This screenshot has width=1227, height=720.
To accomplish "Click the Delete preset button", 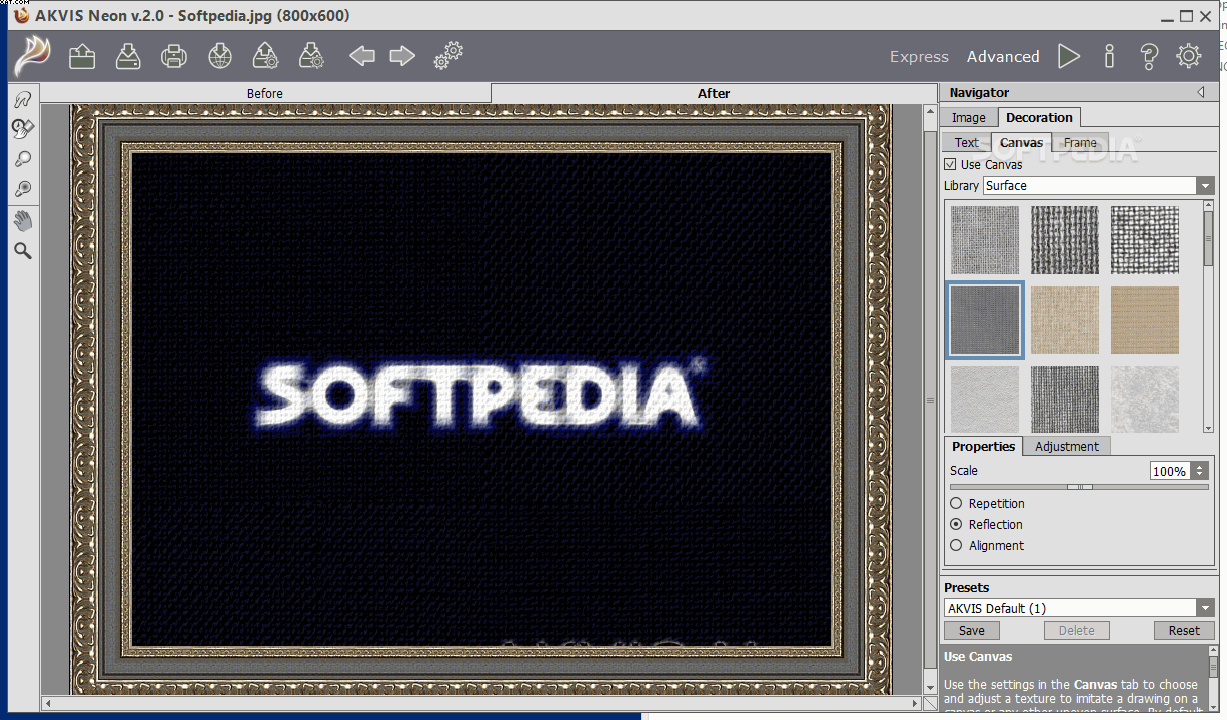I will (1077, 630).
